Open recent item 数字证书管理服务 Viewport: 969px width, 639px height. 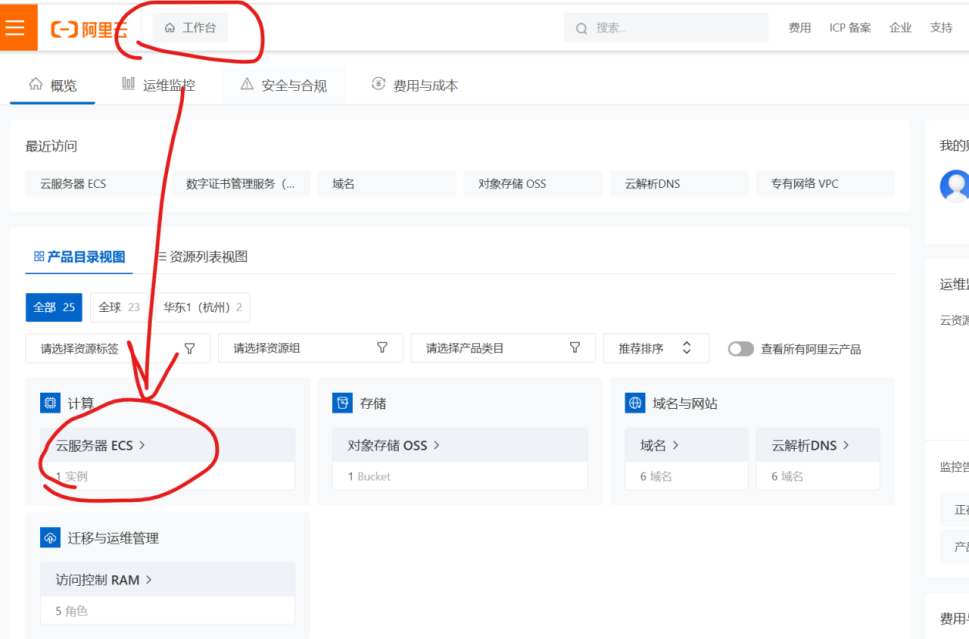point(241,184)
